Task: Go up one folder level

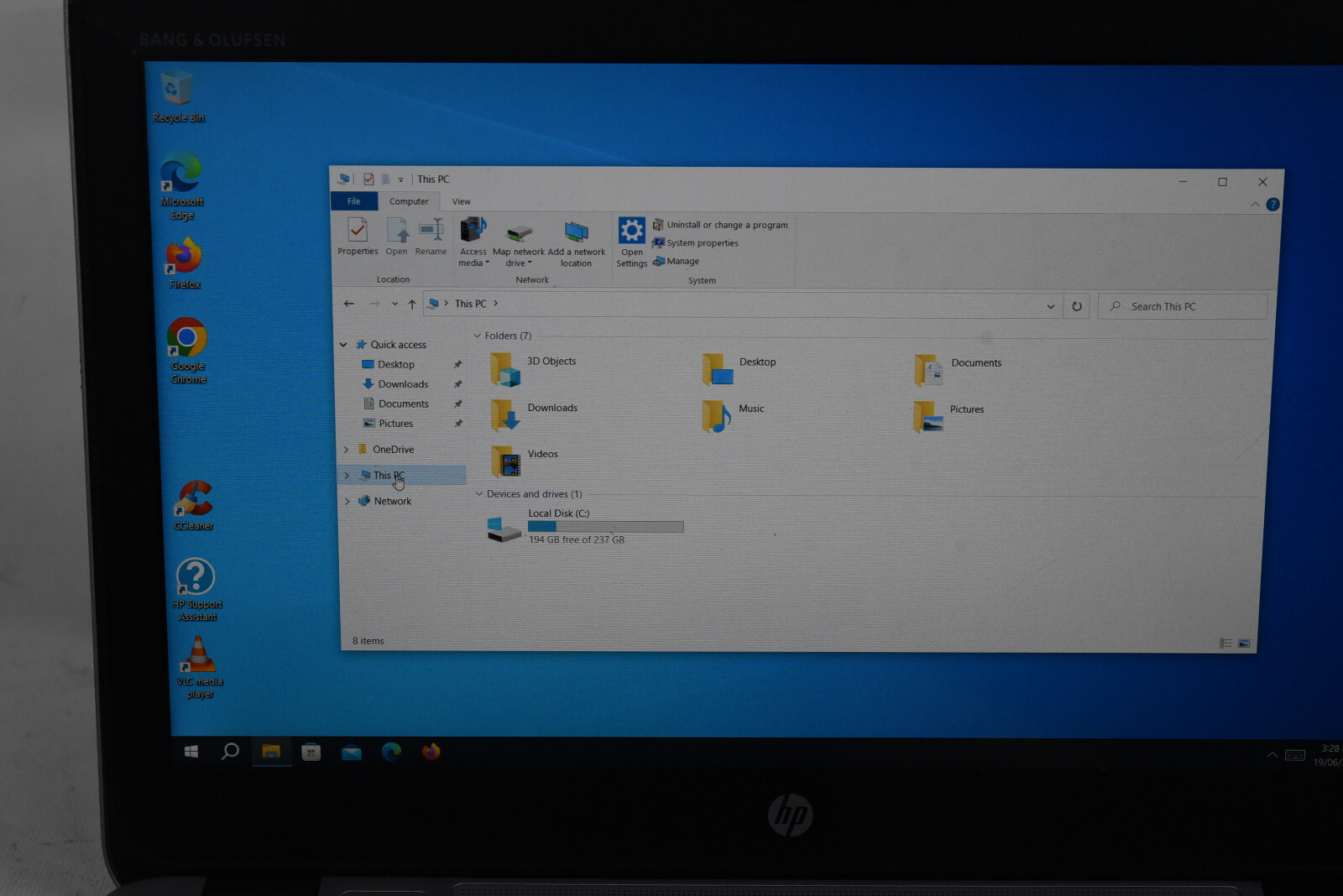Action: [412, 305]
